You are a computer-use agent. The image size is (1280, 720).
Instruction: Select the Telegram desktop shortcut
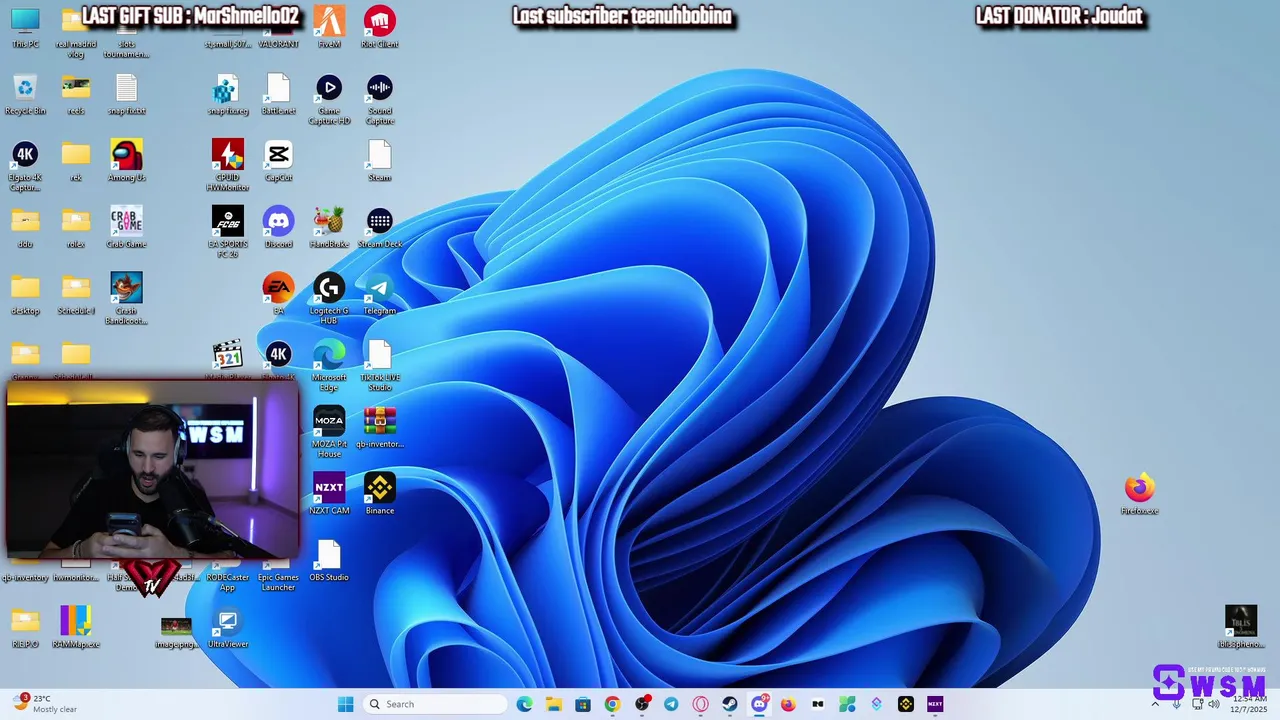[380, 293]
